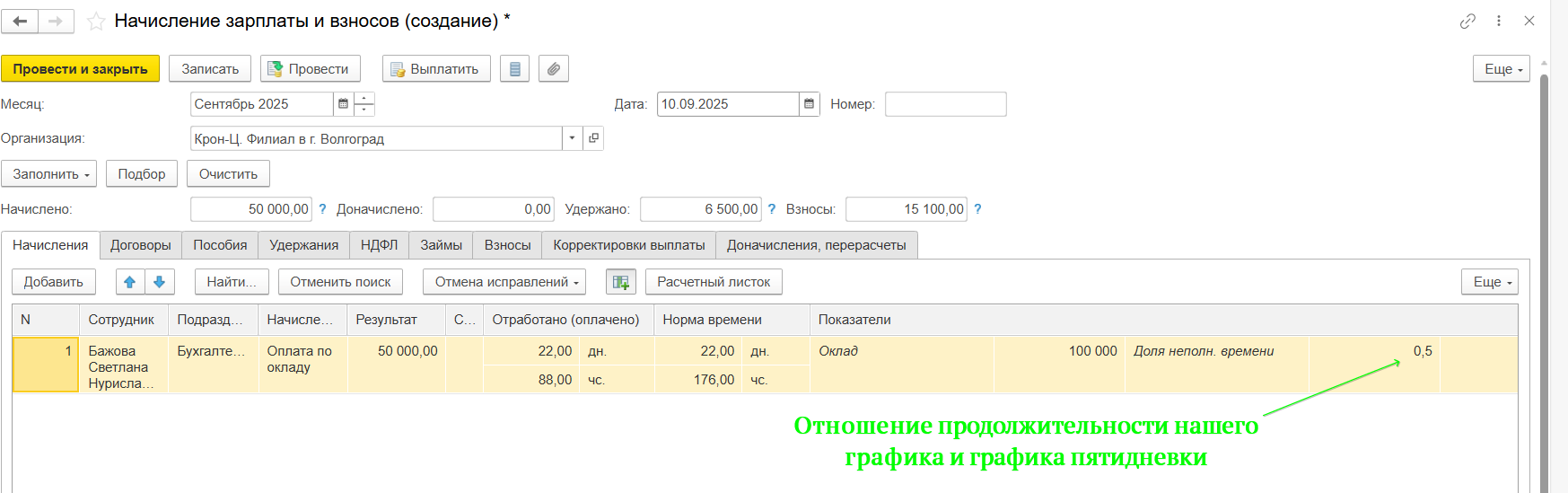Open the Удержания tab

pos(303,245)
